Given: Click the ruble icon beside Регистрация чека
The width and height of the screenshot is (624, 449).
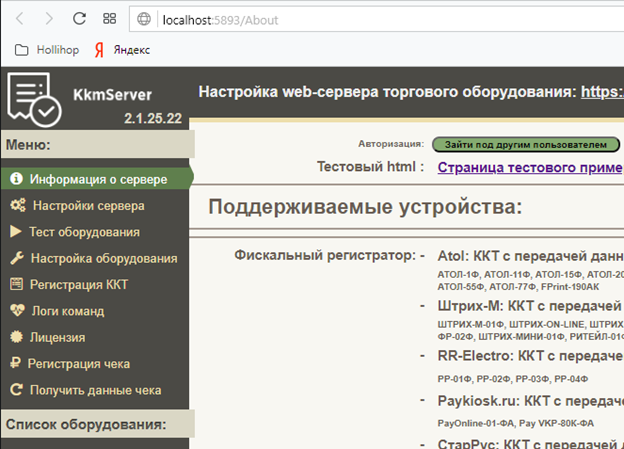Looking at the screenshot, I should pos(15,363).
